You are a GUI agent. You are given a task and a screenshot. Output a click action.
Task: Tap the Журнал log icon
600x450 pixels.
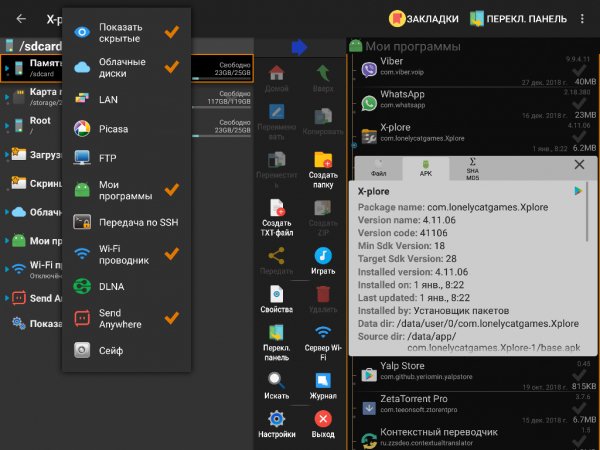[323, 381]
